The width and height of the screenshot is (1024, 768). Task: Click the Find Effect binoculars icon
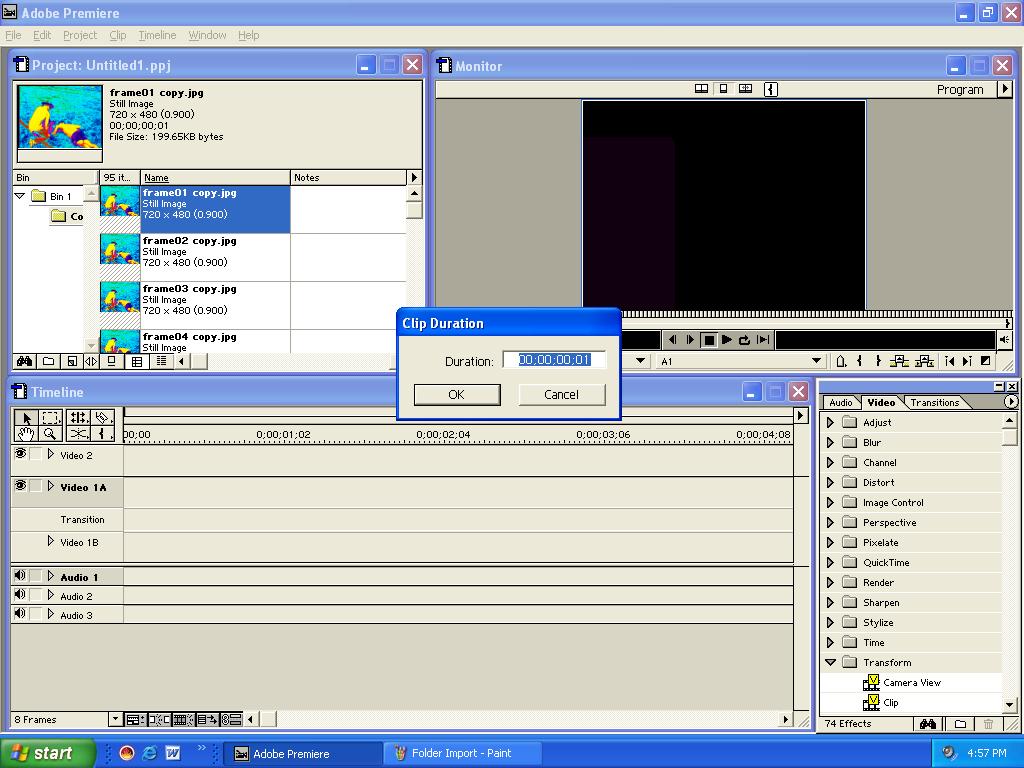point(927,724)
